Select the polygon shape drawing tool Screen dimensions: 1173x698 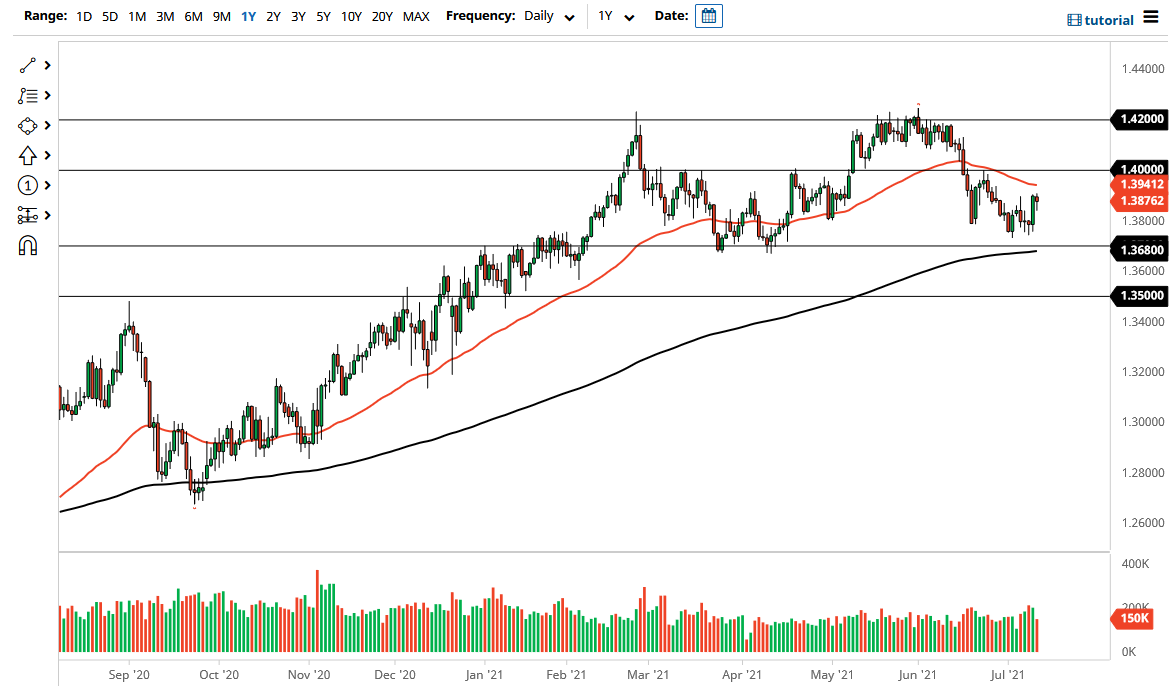click(x=28, y=125)
